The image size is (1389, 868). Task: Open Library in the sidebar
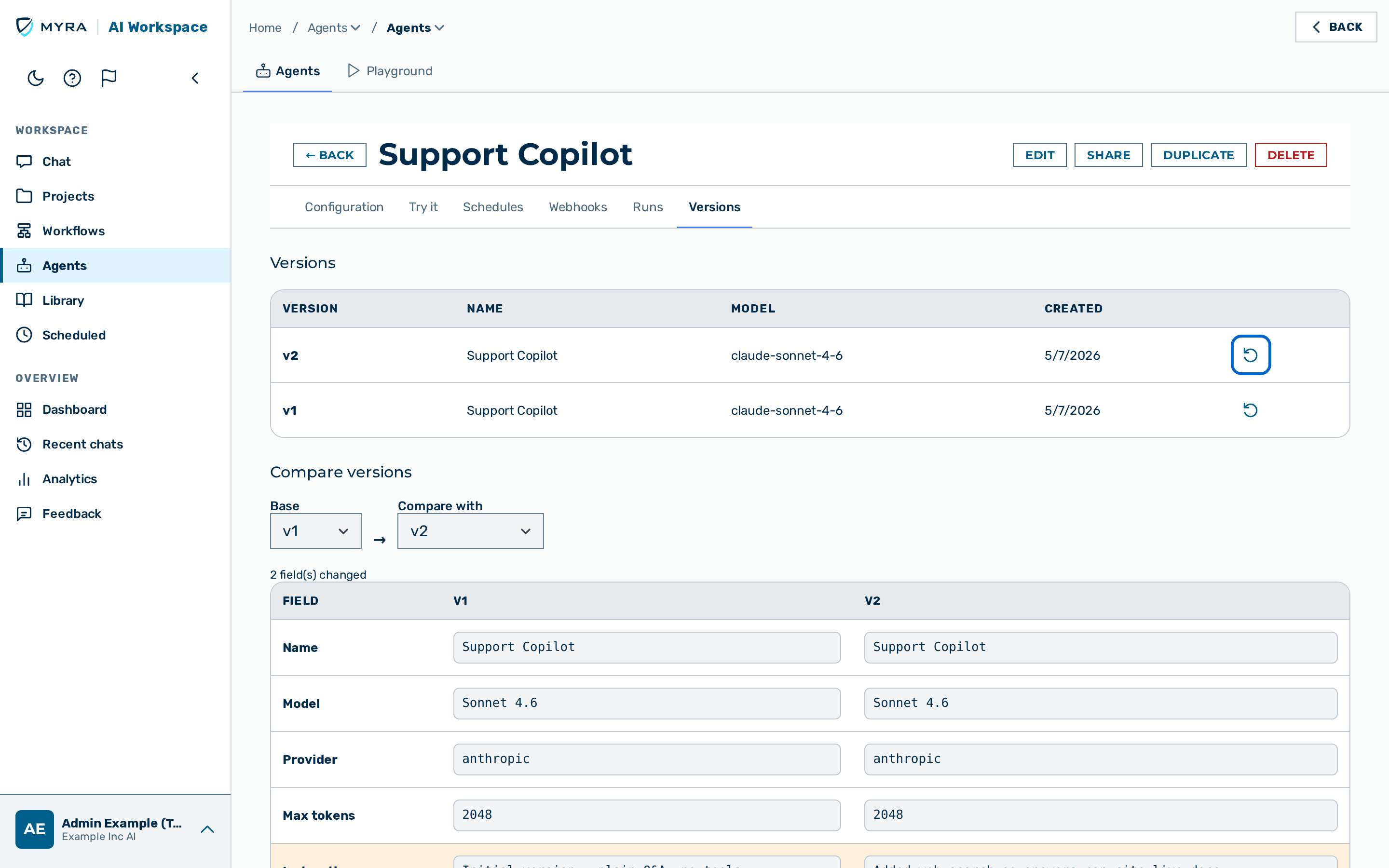pos(116,300)
